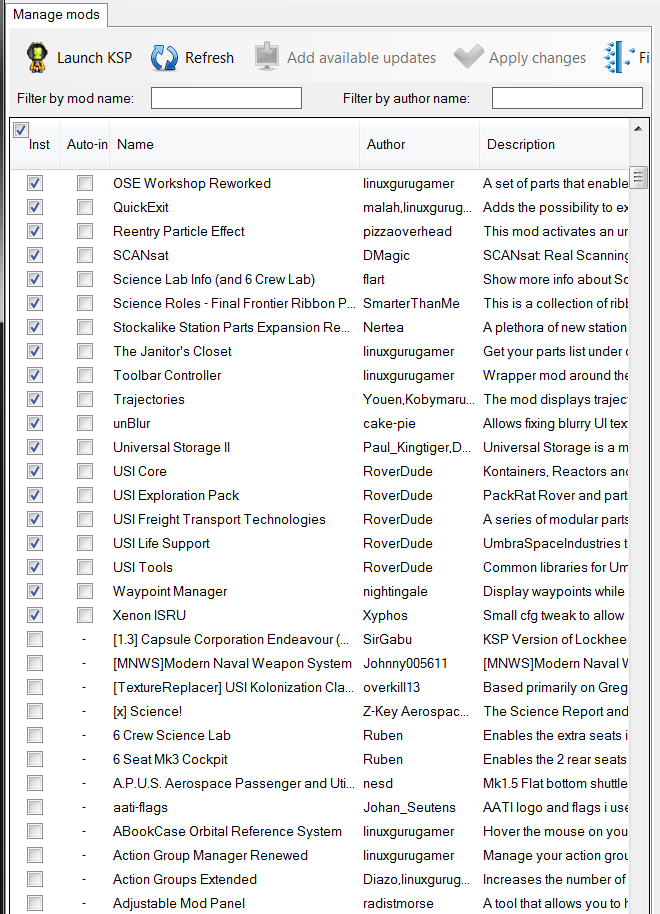
Task: Select A.P.U.S. Aerospace Passenger row
Action: click(x=320, y=783)
